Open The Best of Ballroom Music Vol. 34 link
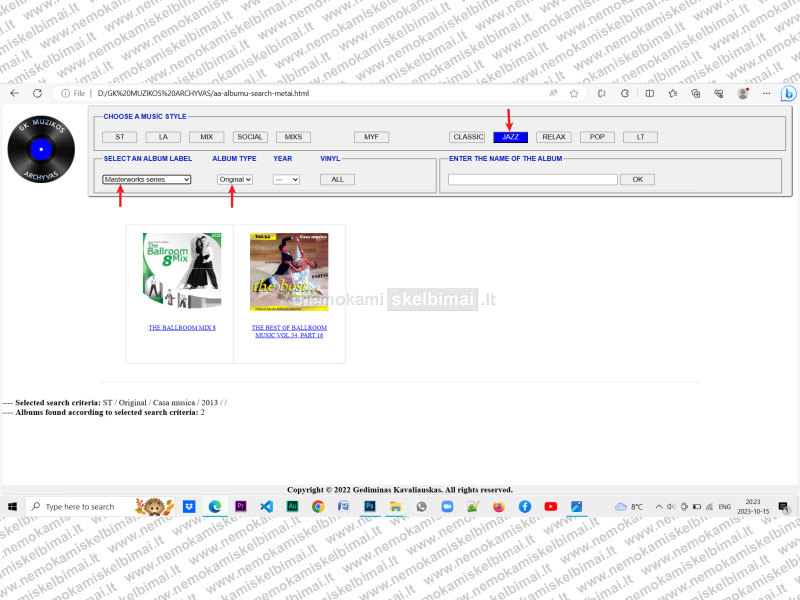800x600 pixels. [289, 331]
